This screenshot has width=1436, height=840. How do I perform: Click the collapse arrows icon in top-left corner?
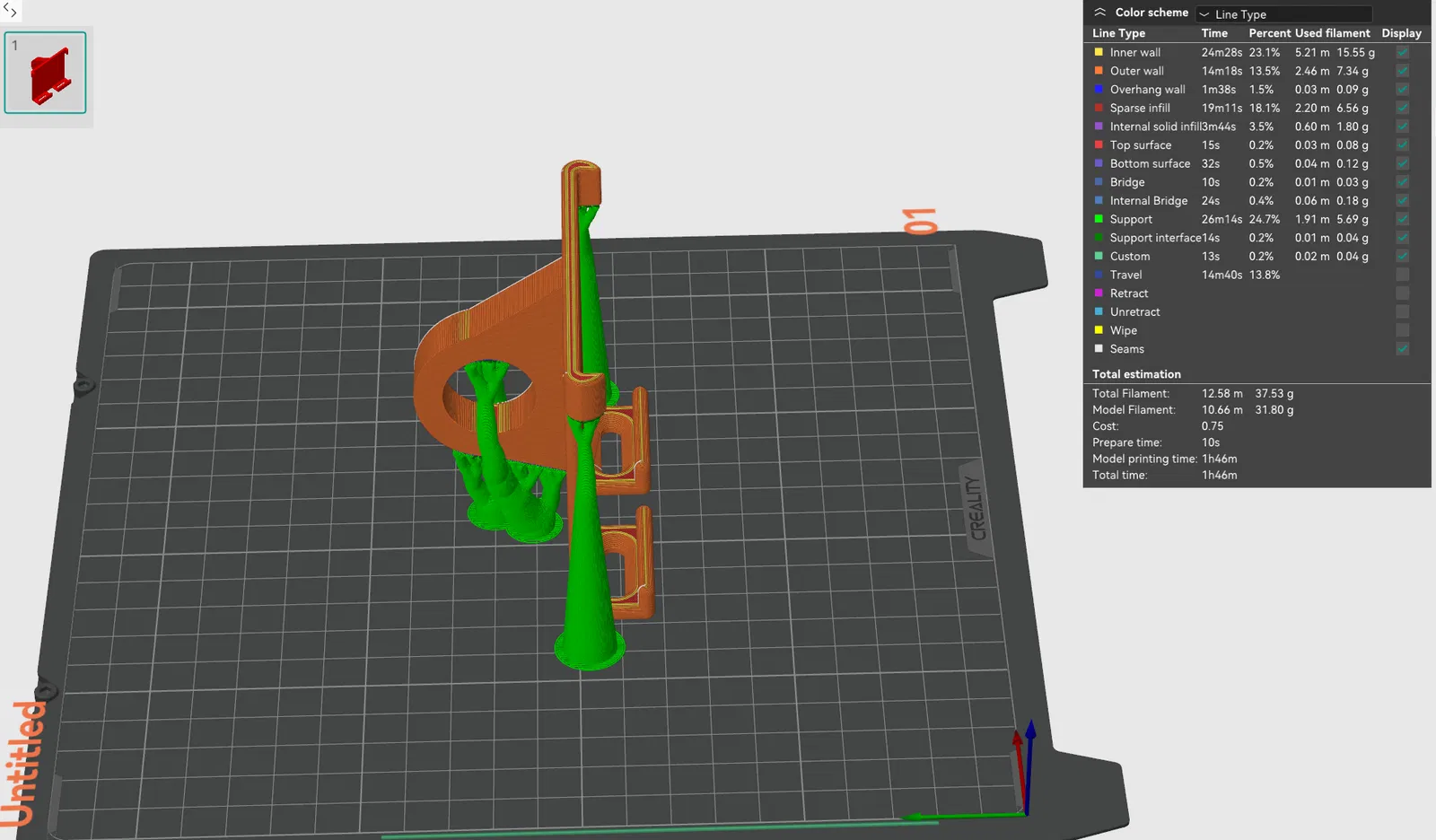(10, 11)
